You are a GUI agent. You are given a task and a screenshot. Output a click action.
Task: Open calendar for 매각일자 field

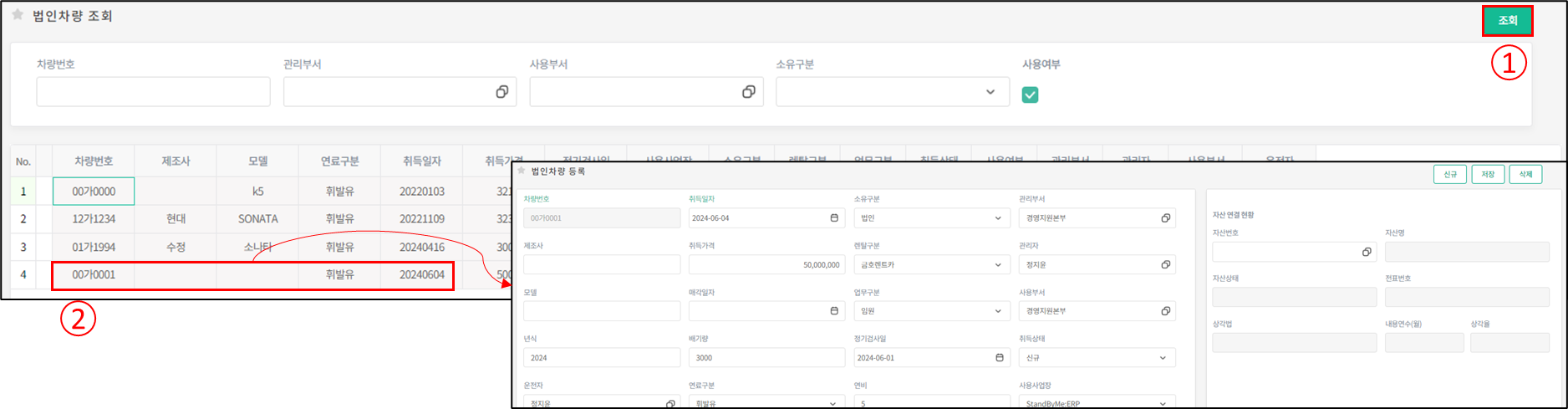pyautogui.click(x=833, y=311)
